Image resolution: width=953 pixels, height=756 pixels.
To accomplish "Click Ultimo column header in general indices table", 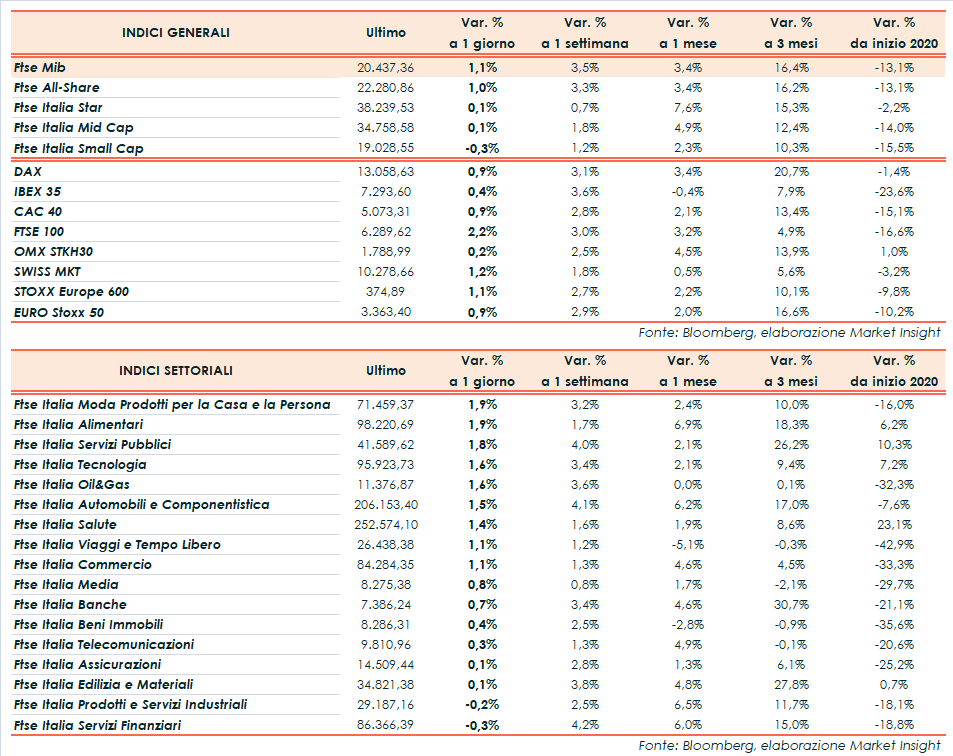I will click(386, 32).
